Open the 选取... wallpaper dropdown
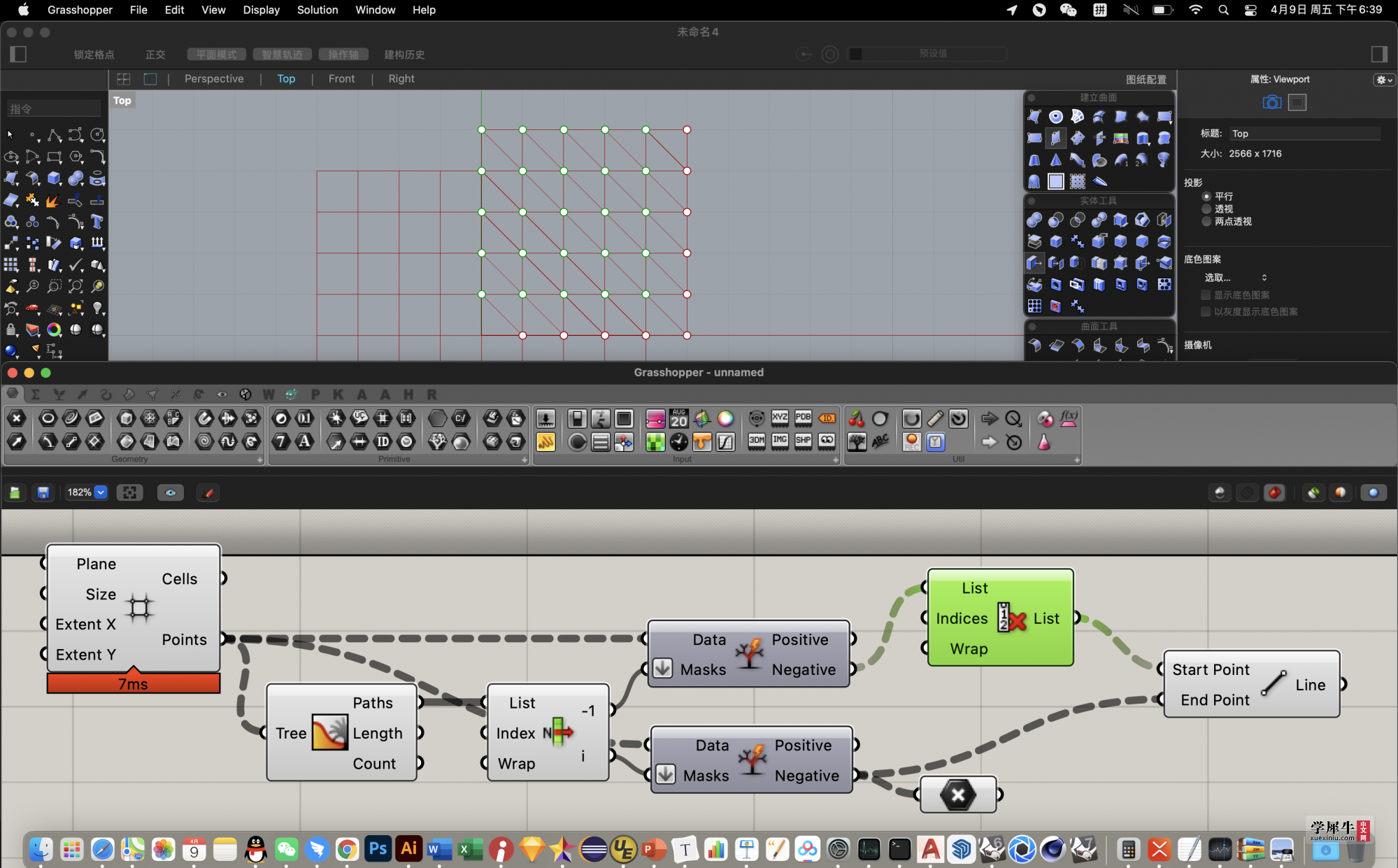The image size is (1398, 868). tap(1235, 278)
